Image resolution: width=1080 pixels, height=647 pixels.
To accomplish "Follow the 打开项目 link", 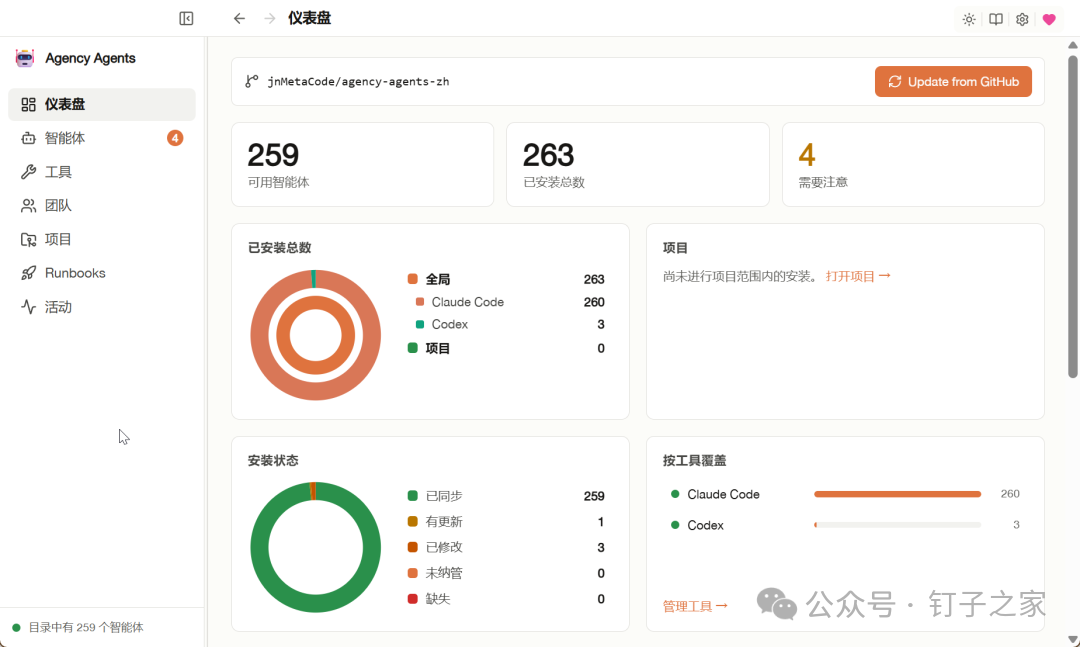I will [x=858, y=276].
